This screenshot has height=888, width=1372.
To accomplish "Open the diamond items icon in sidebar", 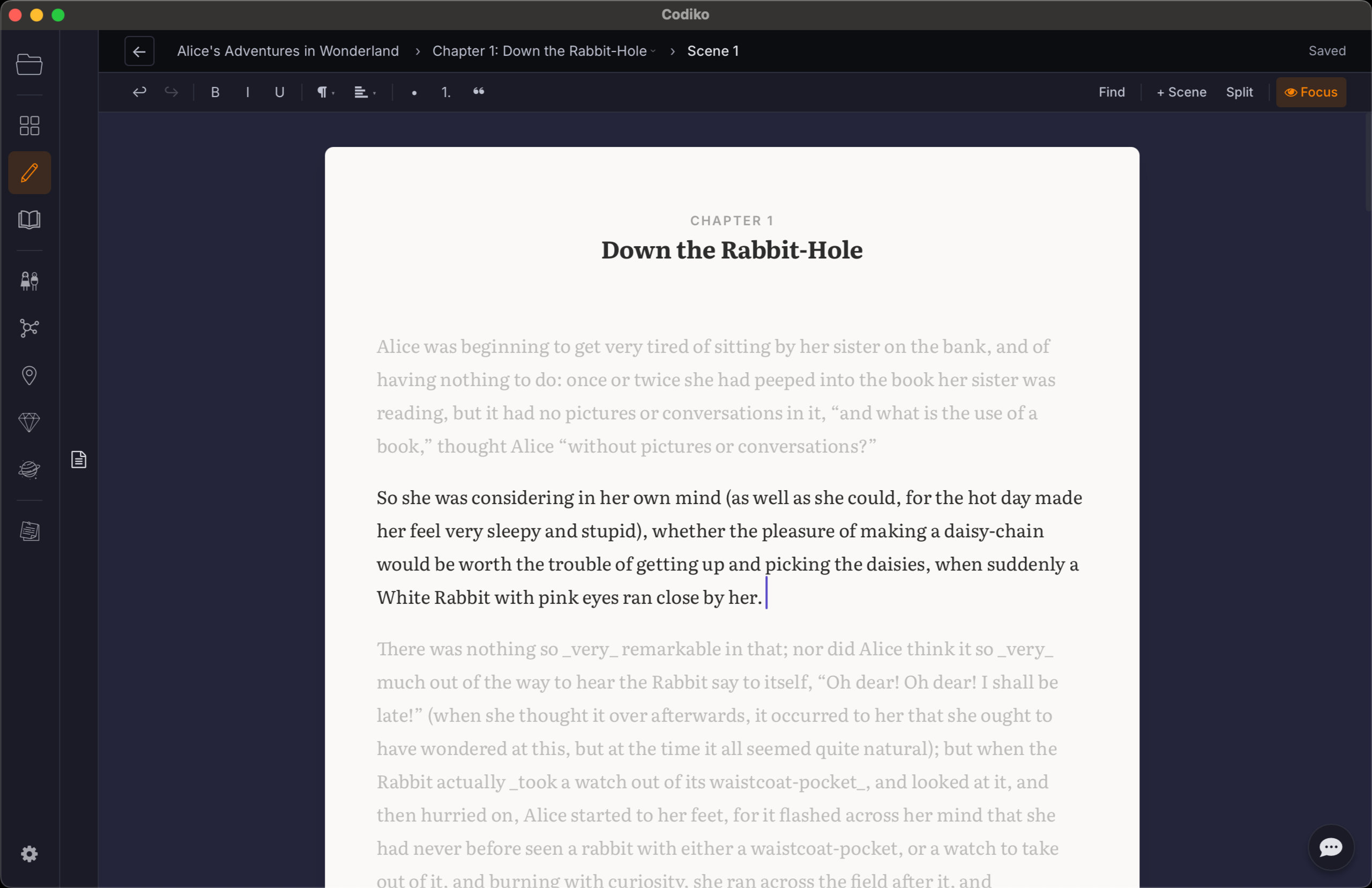I will click(29, 423).
